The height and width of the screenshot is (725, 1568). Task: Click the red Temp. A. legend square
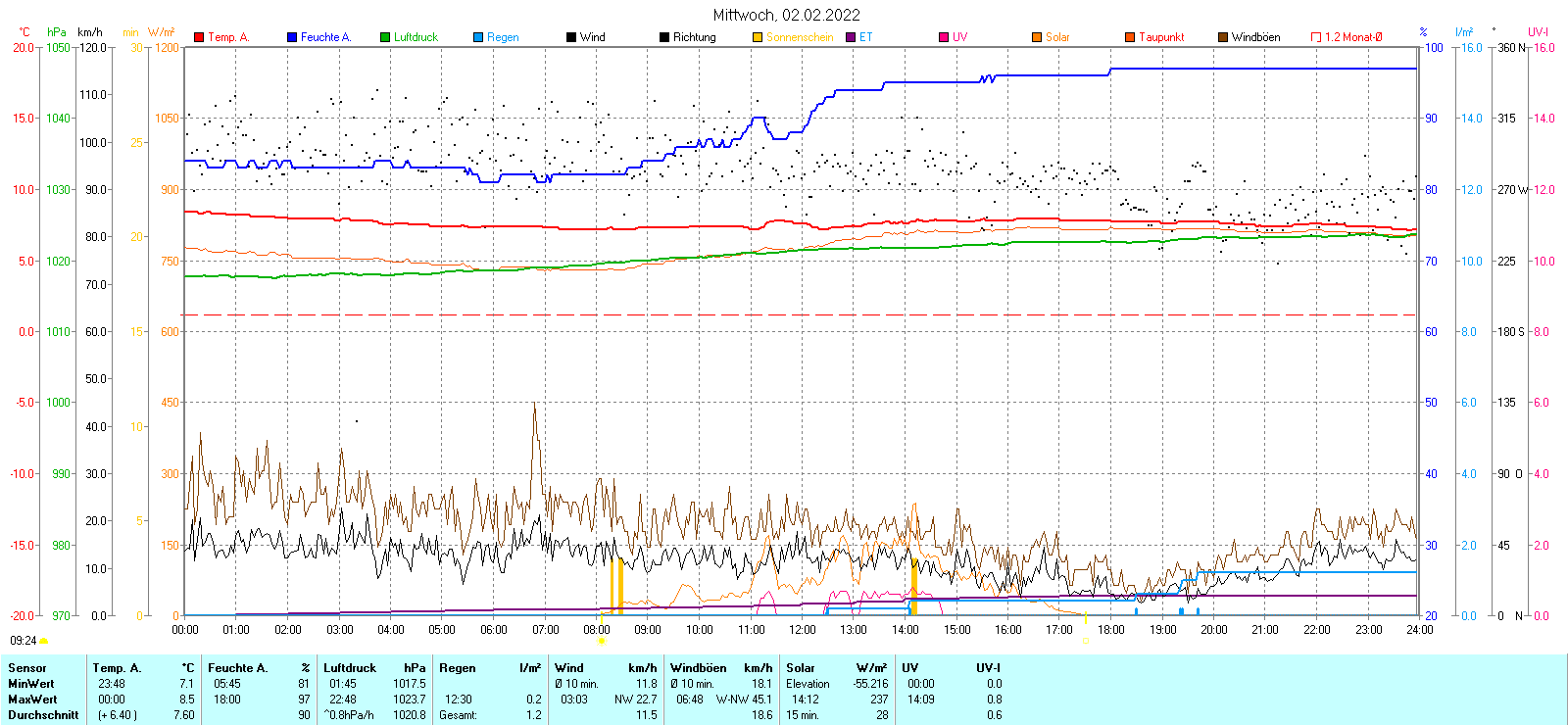point(199,37)
